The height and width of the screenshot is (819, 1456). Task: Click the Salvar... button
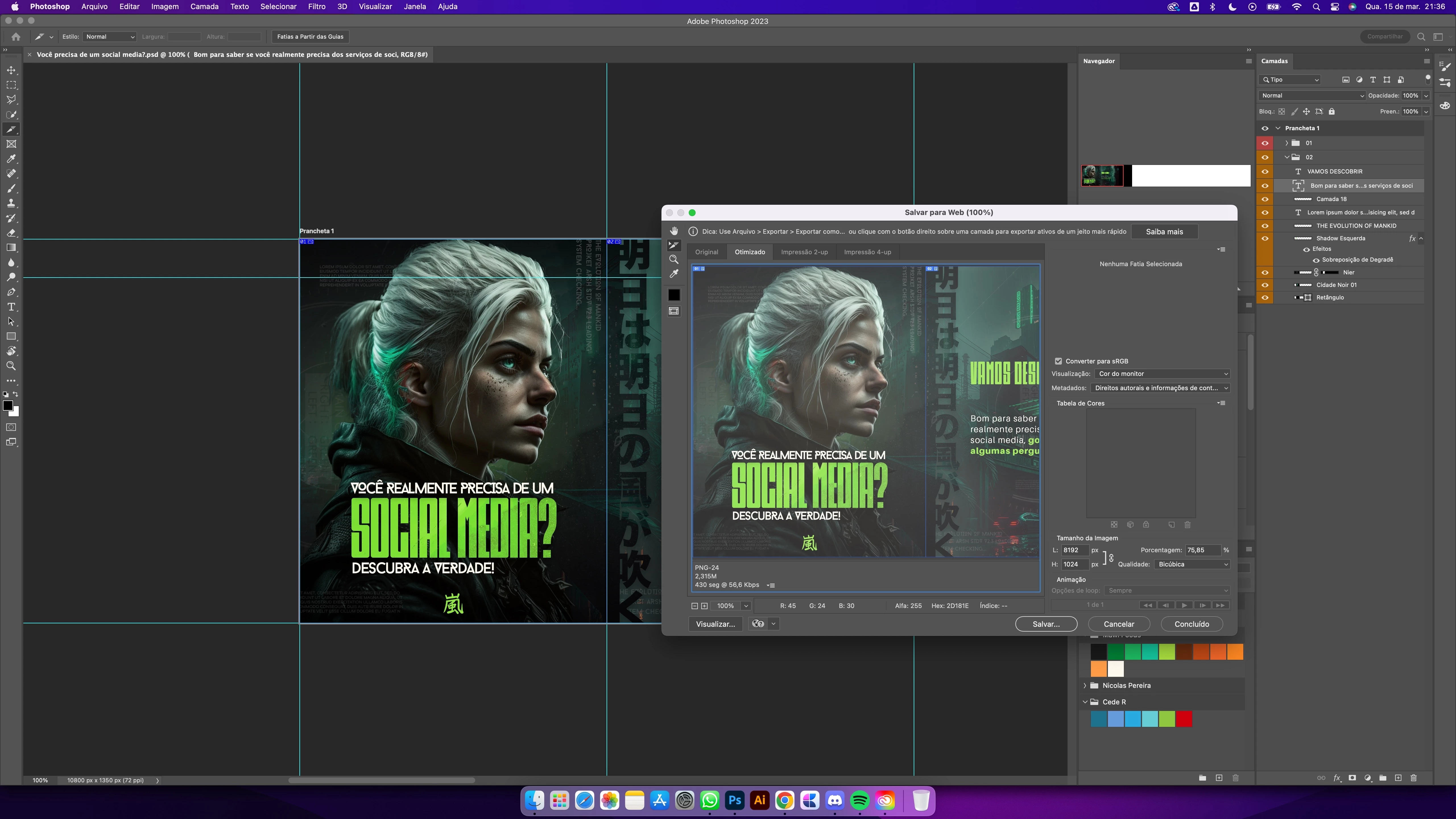point(1046,624)
